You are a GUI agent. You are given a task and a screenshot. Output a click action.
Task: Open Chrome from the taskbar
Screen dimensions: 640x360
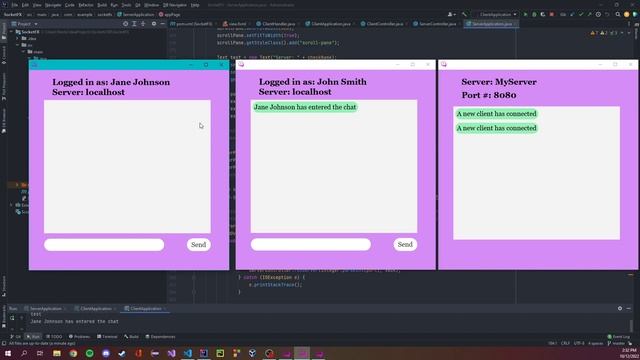pos(73,353)
